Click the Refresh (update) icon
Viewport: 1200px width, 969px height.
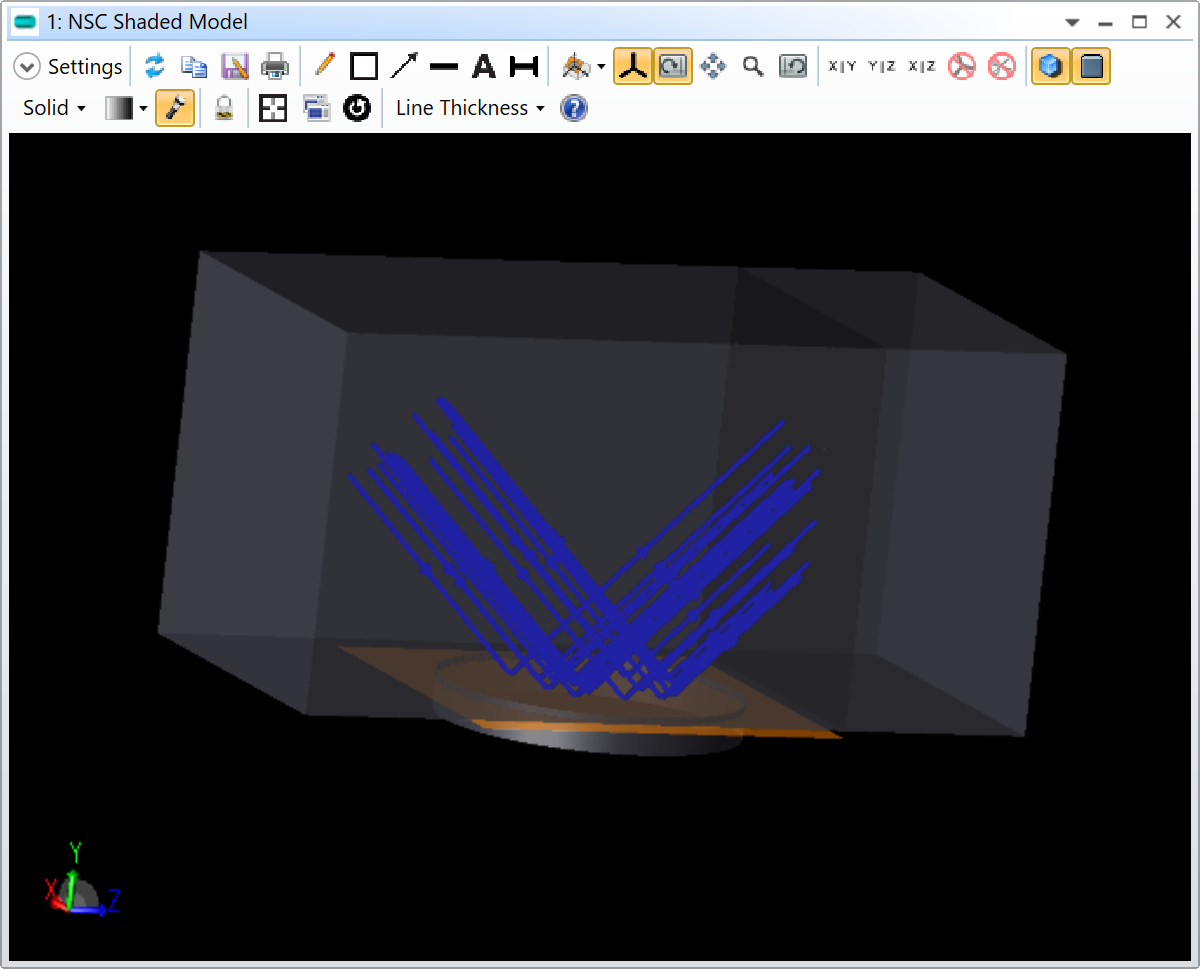pos(154,67)
